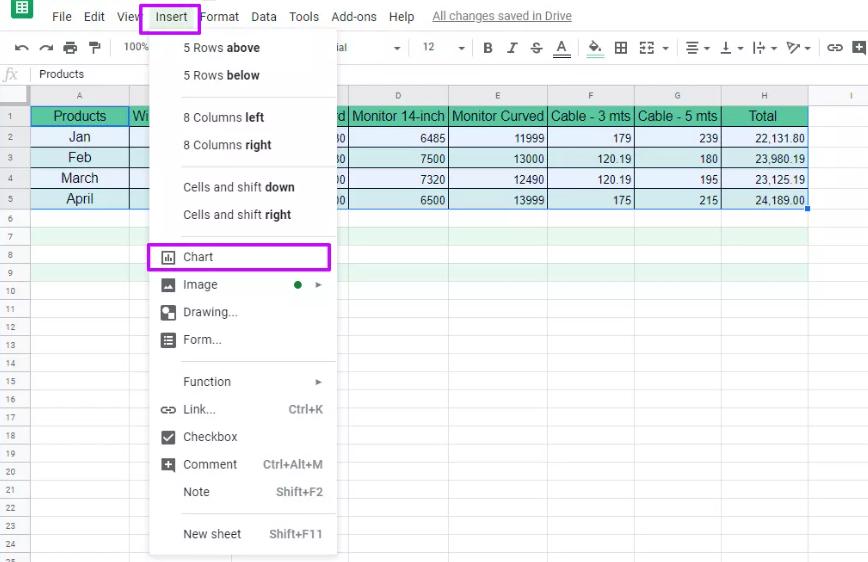
Task: Click the Undo arrow icon
Action: pyautogui.click(x=22, y=48)
